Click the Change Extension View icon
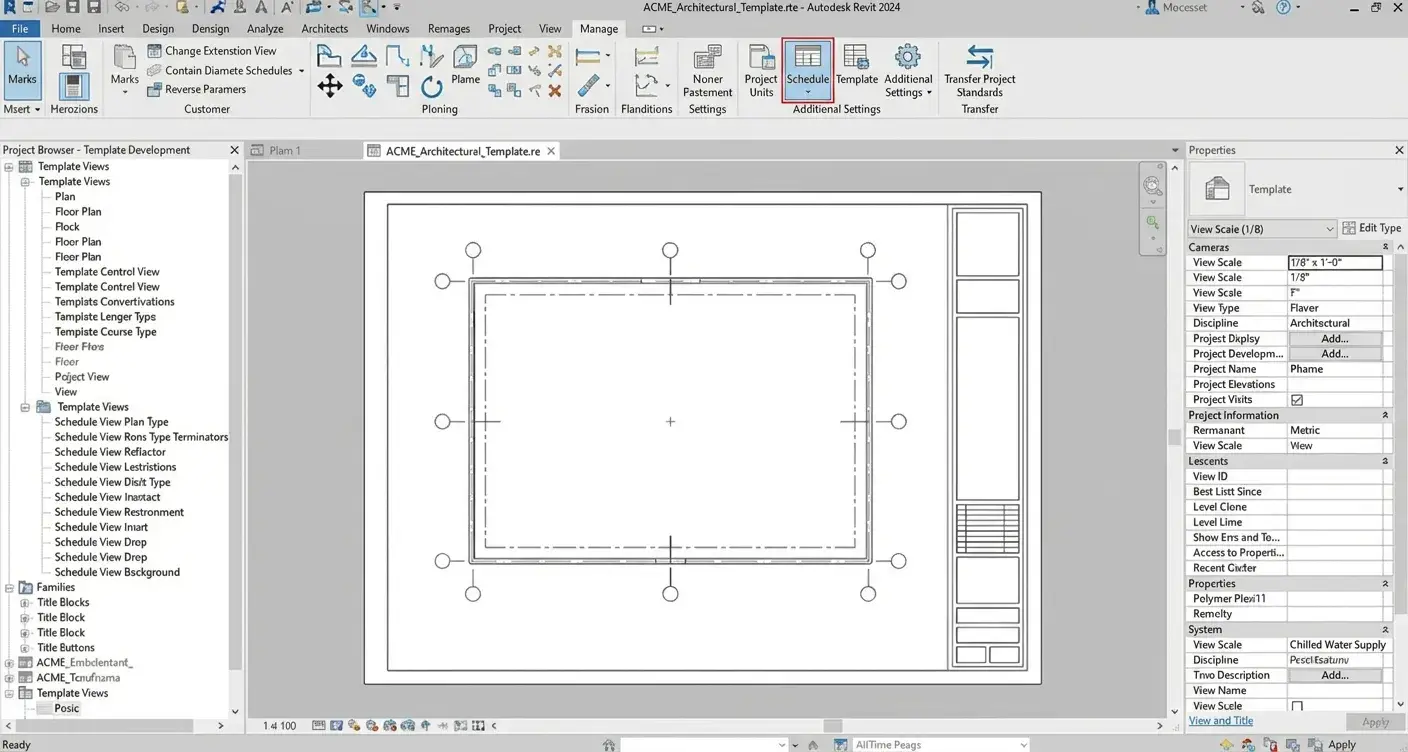This screenshot has width=1408, height=752. [x=154, y=51]
